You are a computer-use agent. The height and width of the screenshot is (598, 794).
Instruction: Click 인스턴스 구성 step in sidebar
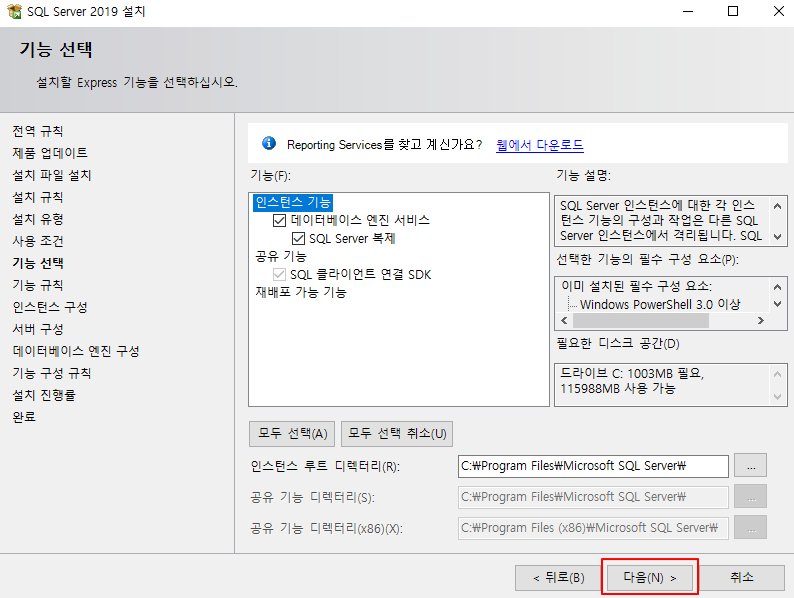[x=50, y=307]
